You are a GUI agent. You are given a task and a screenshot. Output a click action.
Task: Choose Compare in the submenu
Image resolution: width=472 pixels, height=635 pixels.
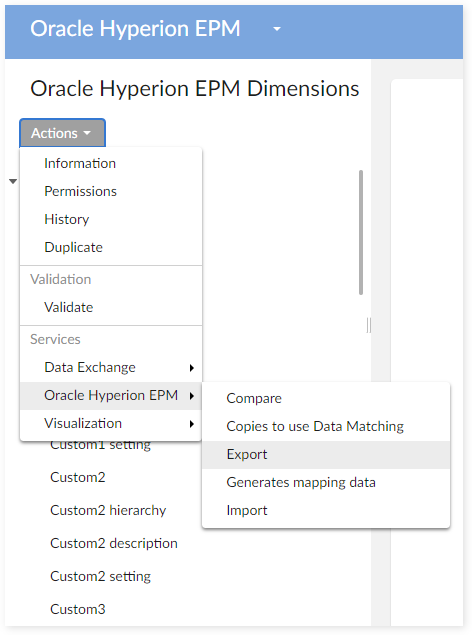click(326, 398)
